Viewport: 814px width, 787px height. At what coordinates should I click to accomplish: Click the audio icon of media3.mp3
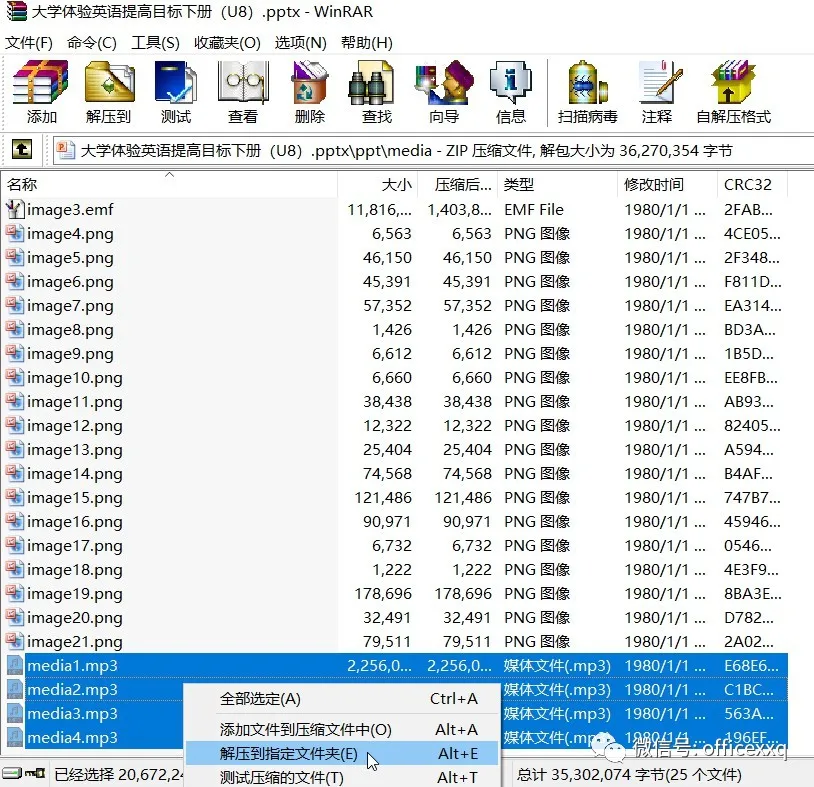15,713
